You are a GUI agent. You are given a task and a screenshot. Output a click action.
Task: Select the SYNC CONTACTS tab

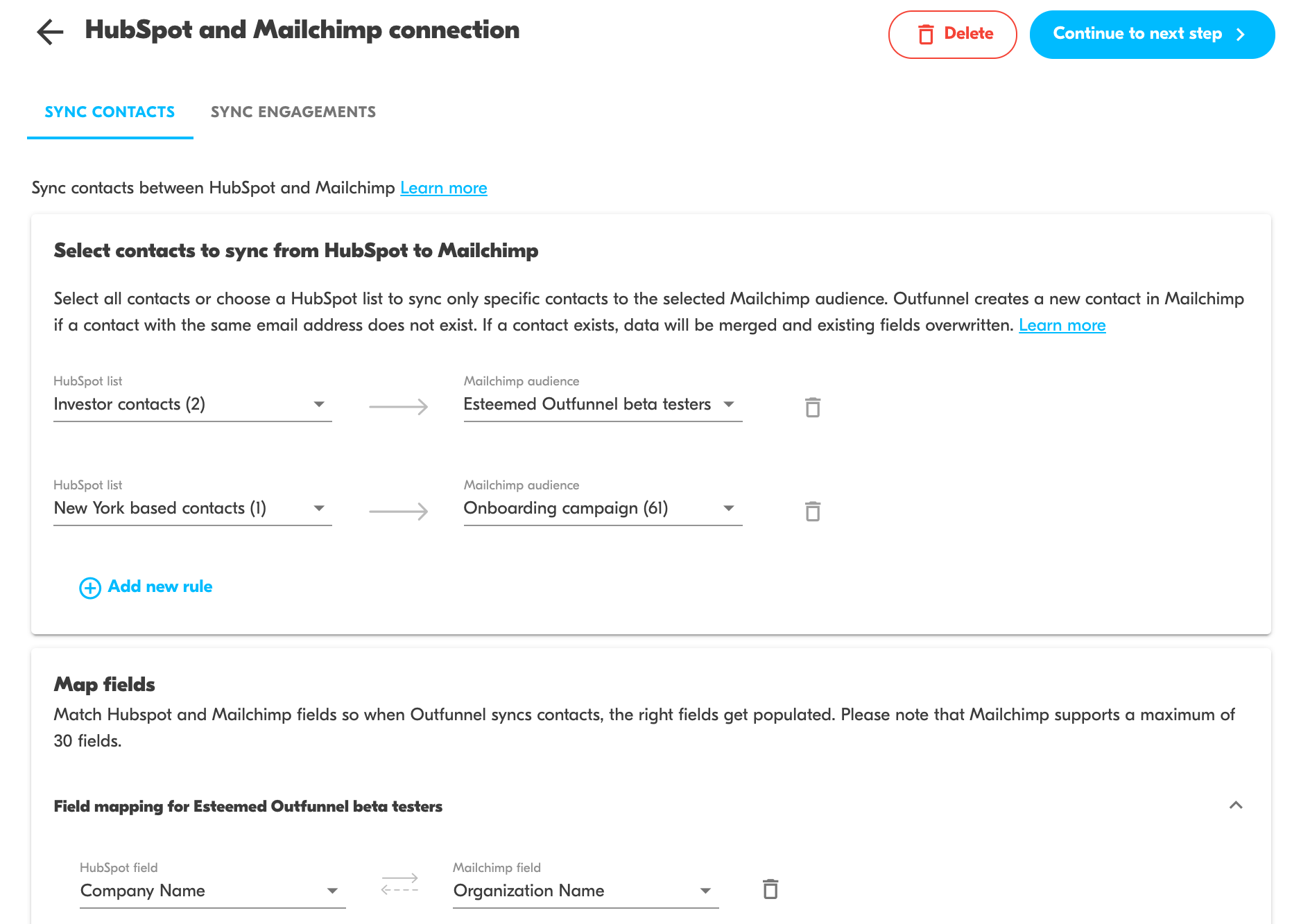click(x=110, y=112)
